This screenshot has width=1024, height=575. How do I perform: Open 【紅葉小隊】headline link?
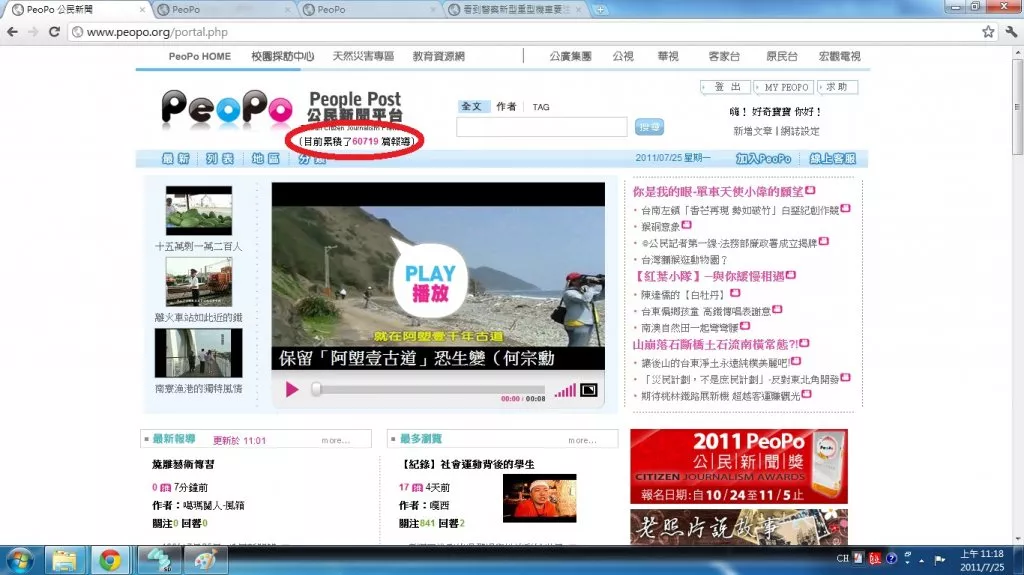(708, 276)
